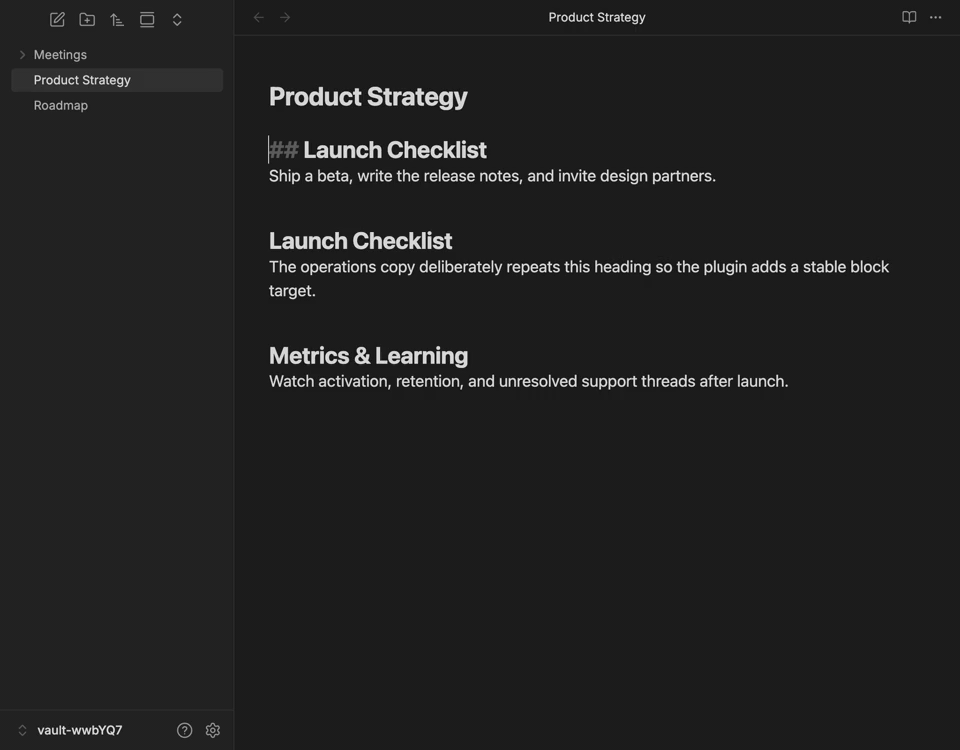This screenshot has height=750, width=960.
Task: Toggle auto-reveal current file
Action: click(147, 20)
